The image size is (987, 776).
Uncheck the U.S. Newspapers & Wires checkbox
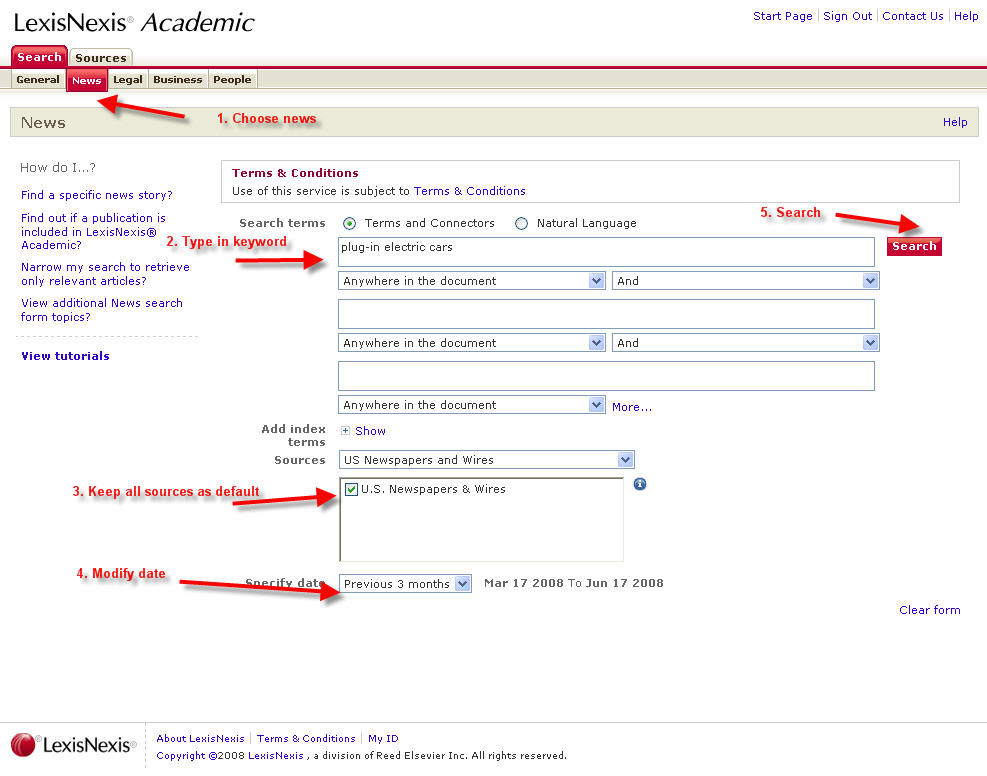(x=351, y=490)
